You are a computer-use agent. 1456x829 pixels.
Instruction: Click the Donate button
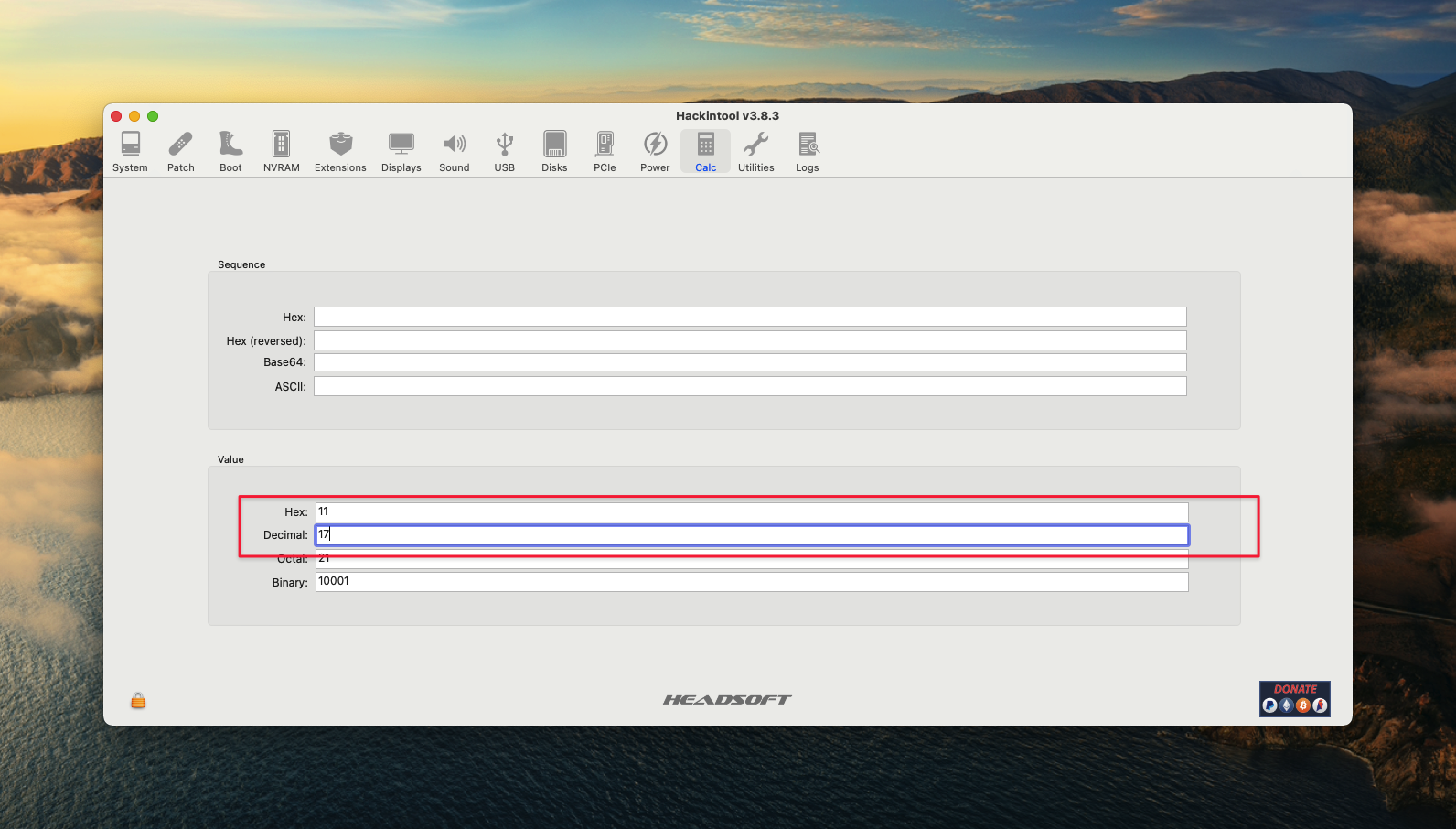[x=1294, y=699]
